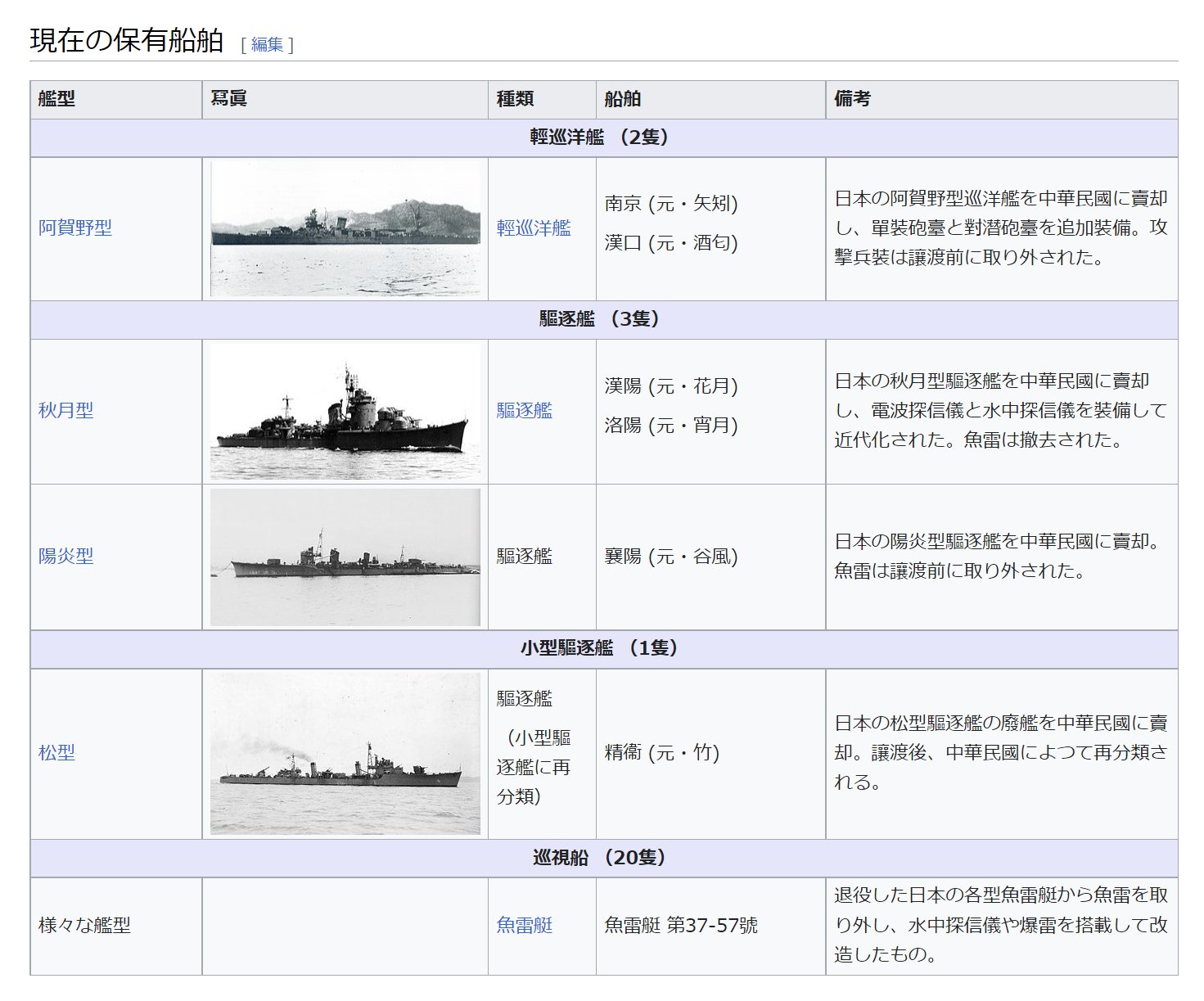View the Matsu-class destroyer photograph

pos(345,755)
